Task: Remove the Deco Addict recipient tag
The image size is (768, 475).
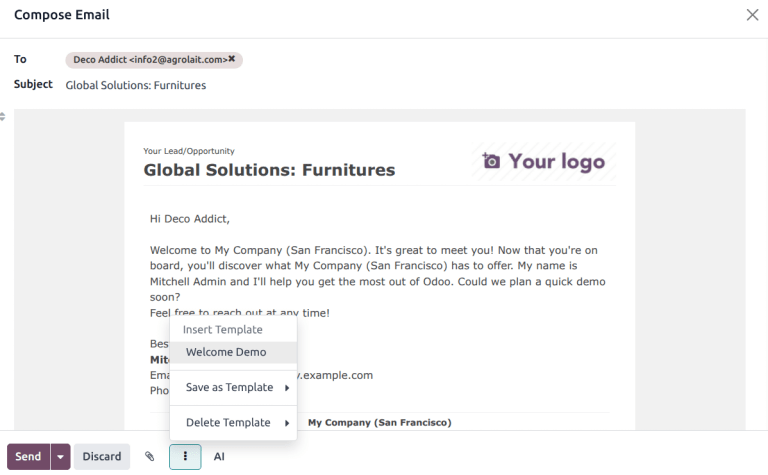Action: click(232, 60)
